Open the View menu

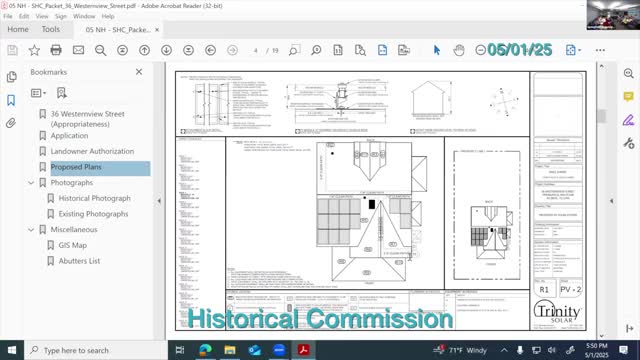pyautogui.click(x=42, y=16)
